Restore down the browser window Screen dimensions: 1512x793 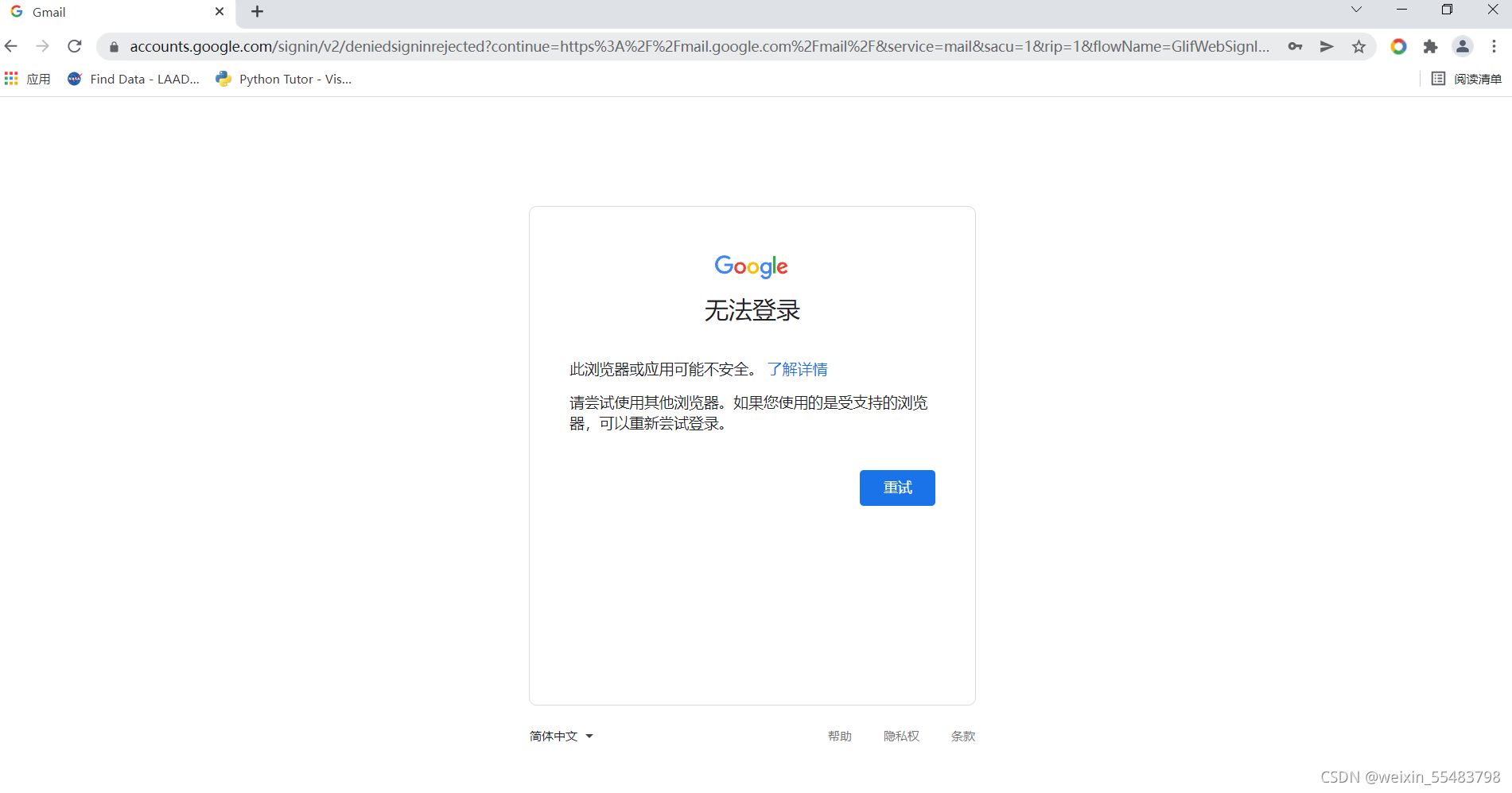coord(1447,10)
